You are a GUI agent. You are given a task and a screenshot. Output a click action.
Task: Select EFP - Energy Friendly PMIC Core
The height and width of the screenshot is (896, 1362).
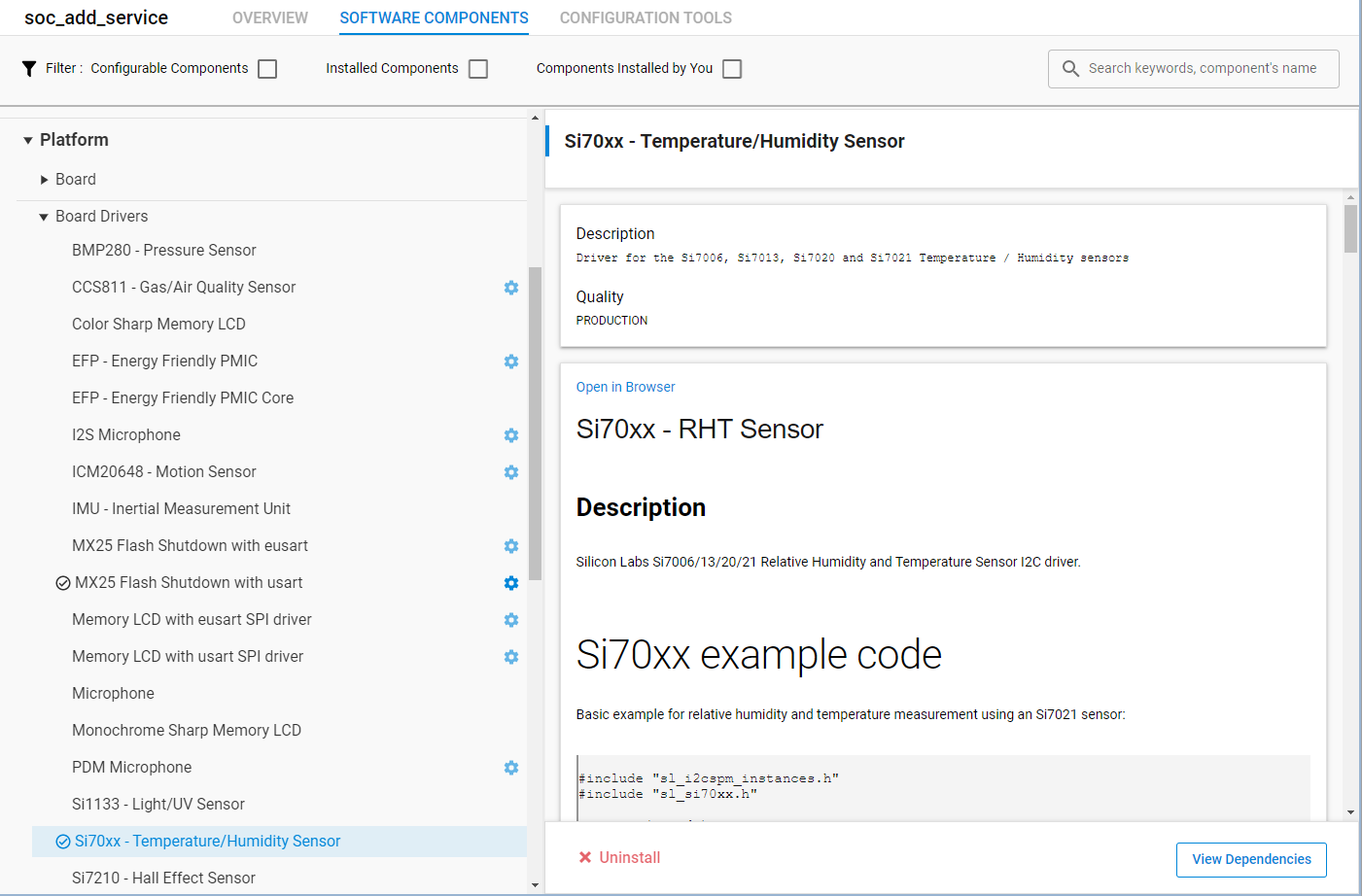(x=183, y=398)
